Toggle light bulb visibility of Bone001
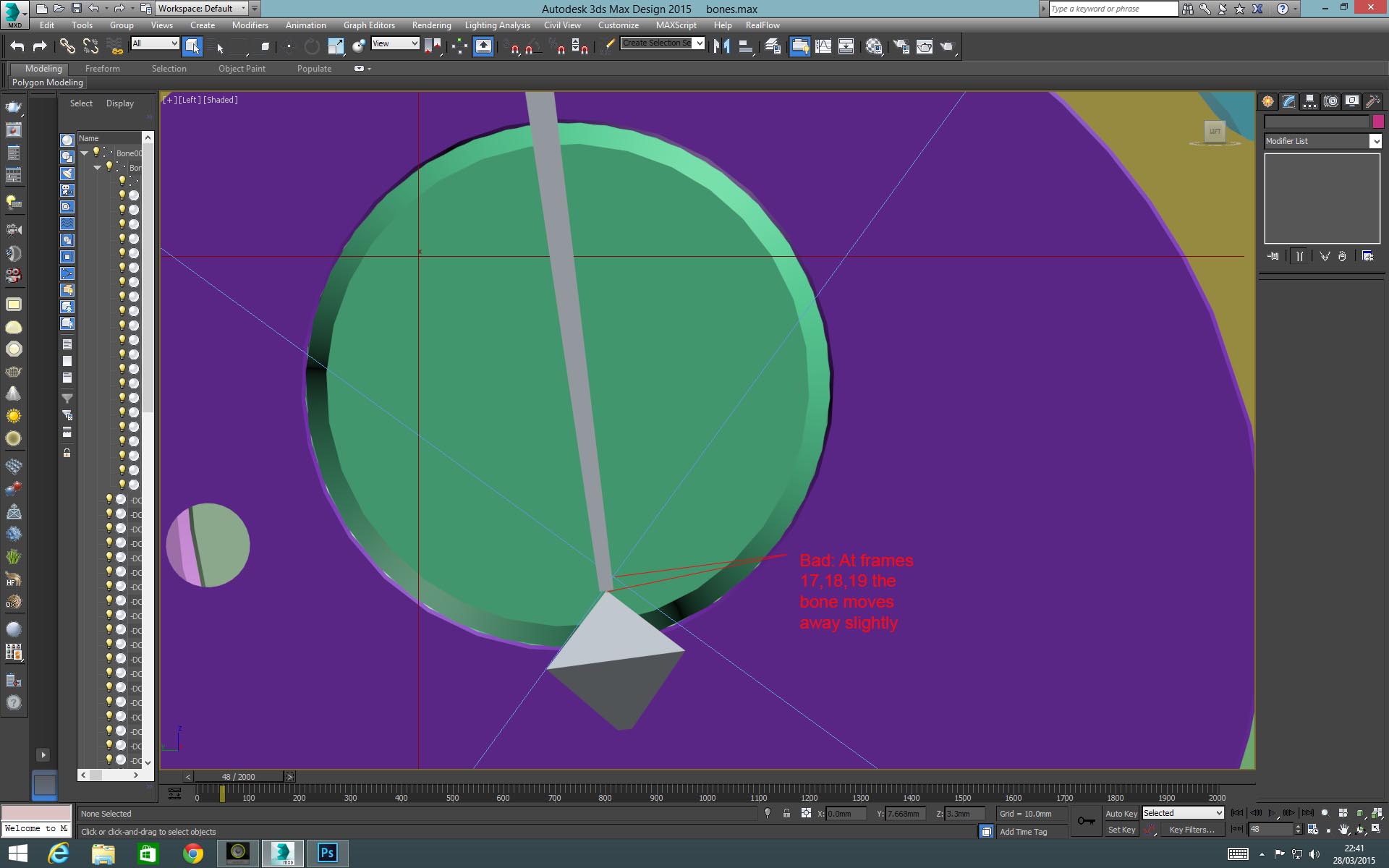 (95, 153)
